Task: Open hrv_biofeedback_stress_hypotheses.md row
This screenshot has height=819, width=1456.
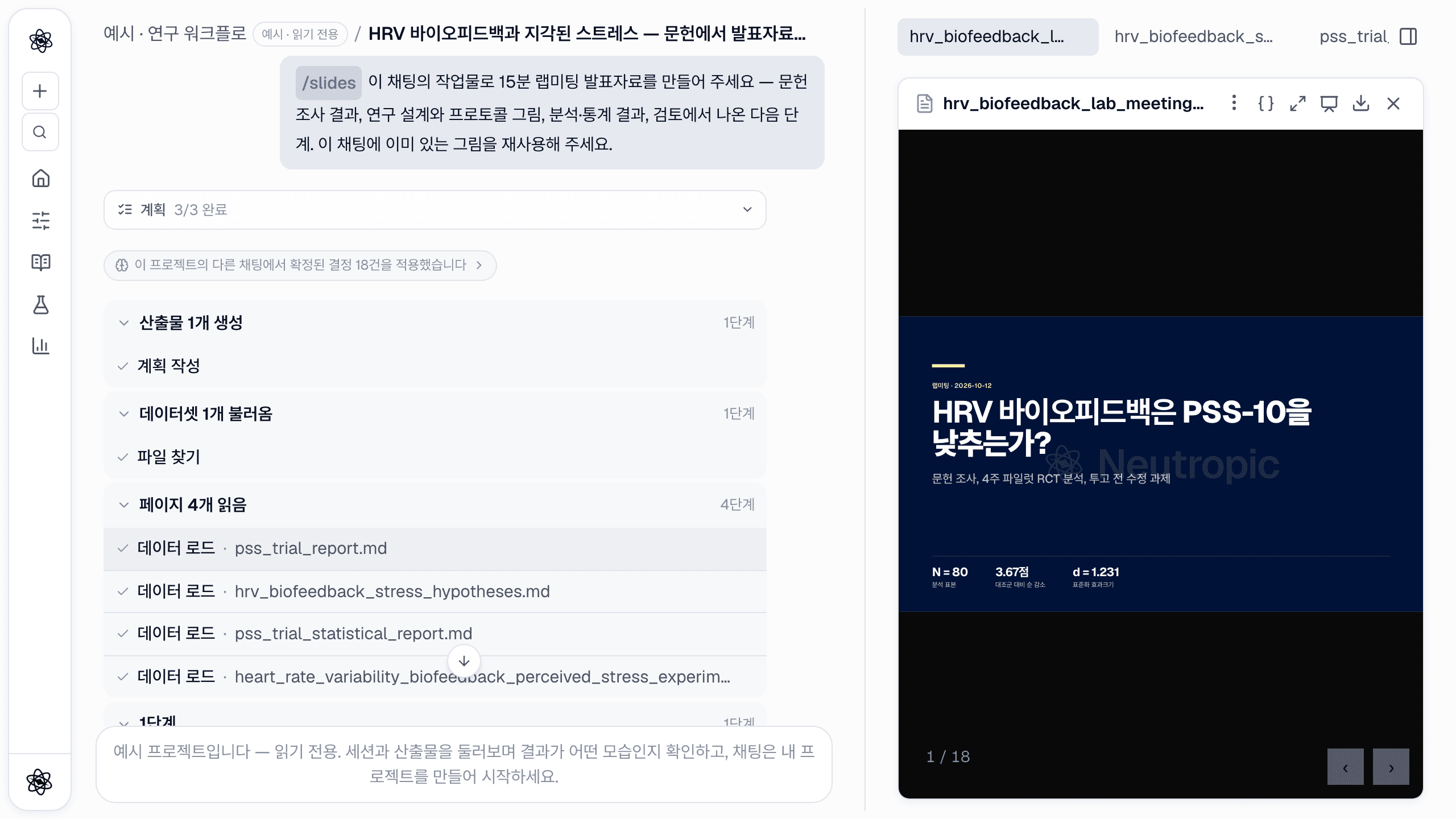Action: tap(435, 591)
